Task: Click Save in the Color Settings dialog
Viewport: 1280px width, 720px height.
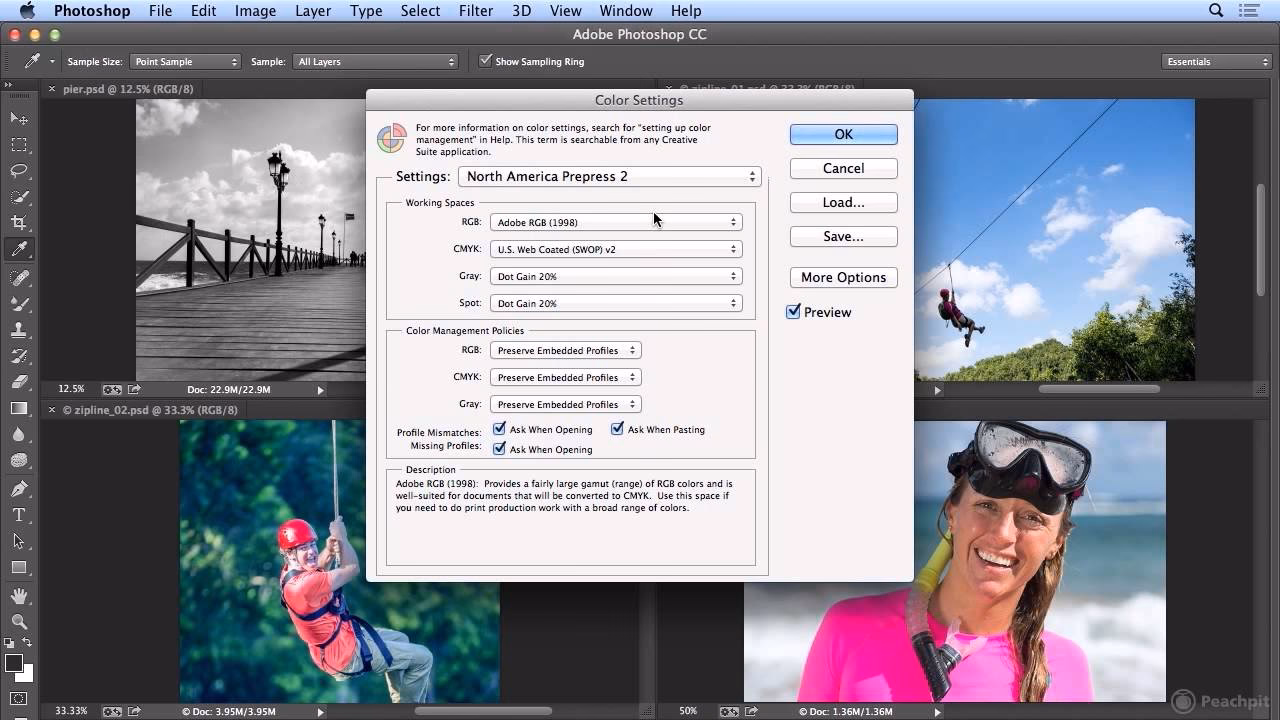Action: pyautogui.click(x=843, y=236)
